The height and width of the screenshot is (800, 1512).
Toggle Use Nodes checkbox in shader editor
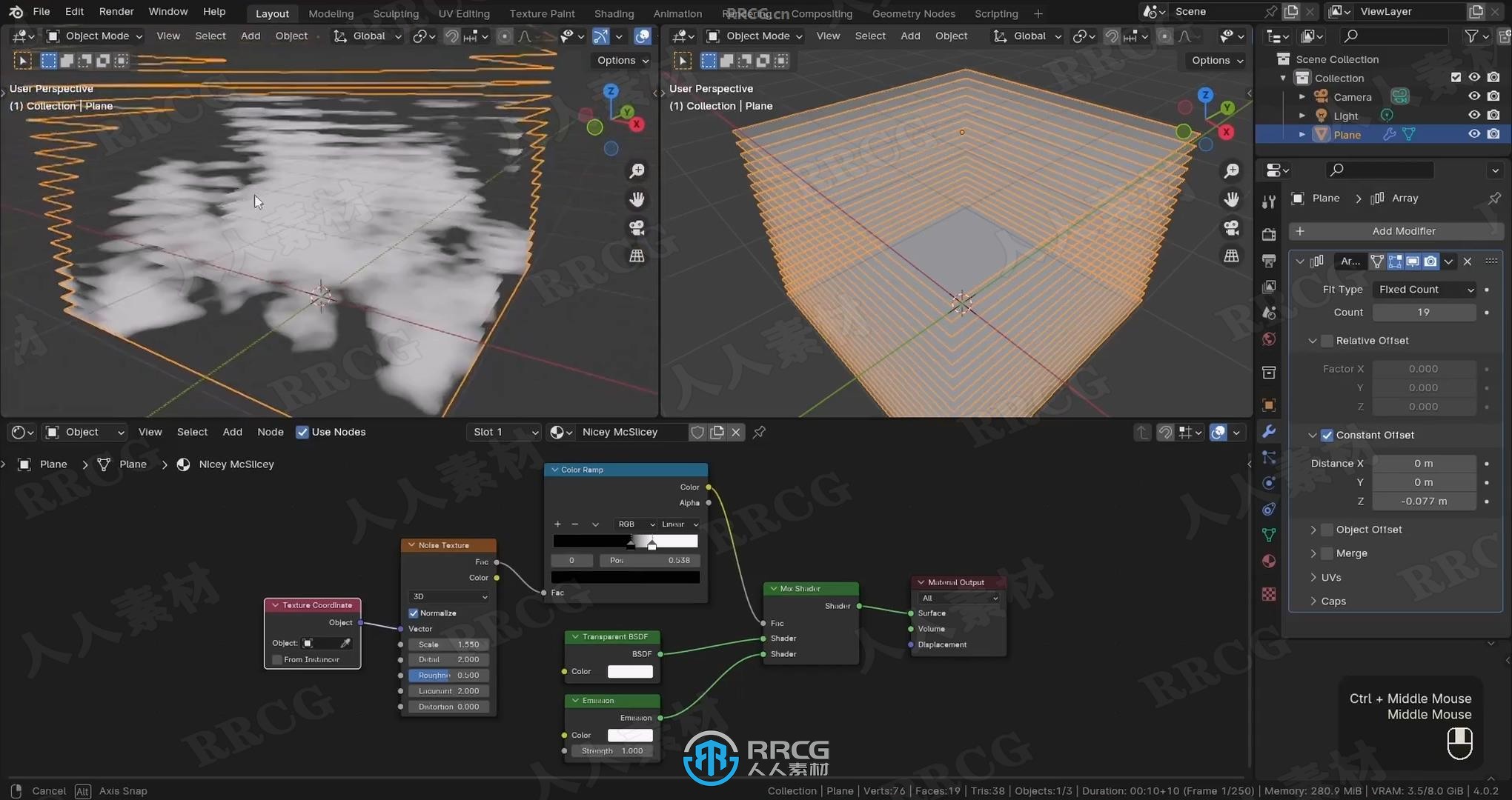pos(302,431)
